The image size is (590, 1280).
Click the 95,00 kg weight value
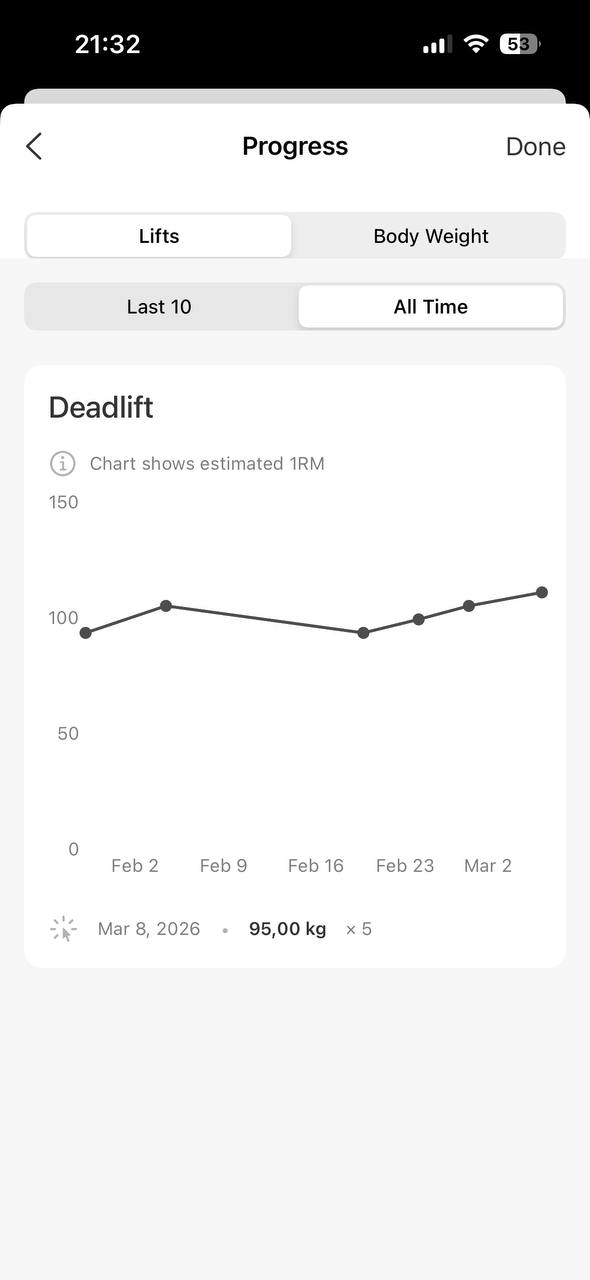[287, 928]
